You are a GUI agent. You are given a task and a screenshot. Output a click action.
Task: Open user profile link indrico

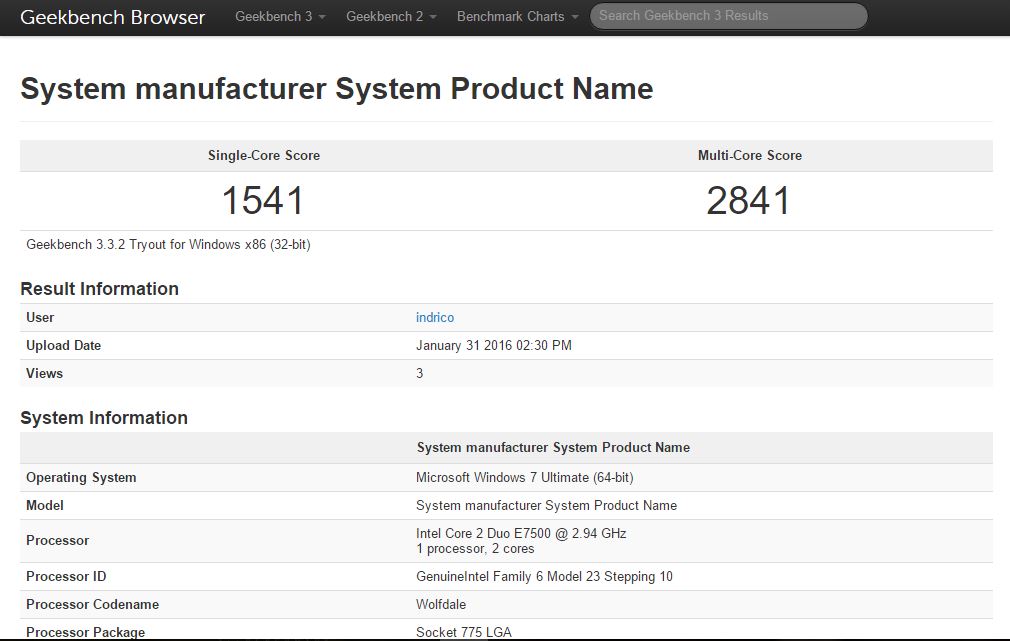pyautogui.click(x=435, y=318)
